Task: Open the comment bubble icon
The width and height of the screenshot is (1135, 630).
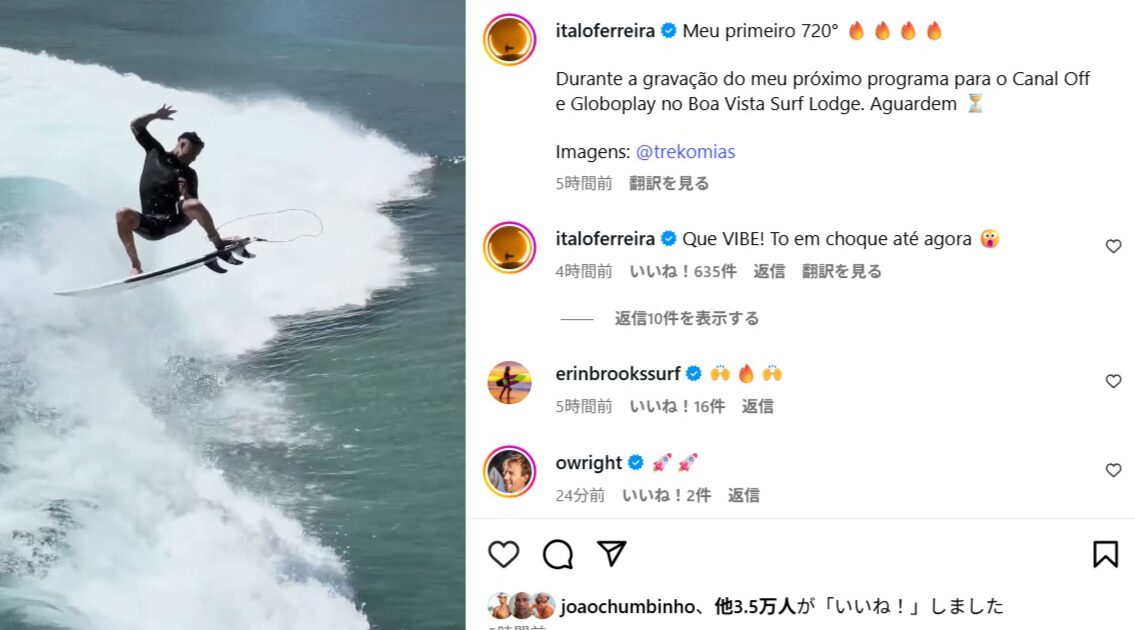Action: [x=558, y=554]
